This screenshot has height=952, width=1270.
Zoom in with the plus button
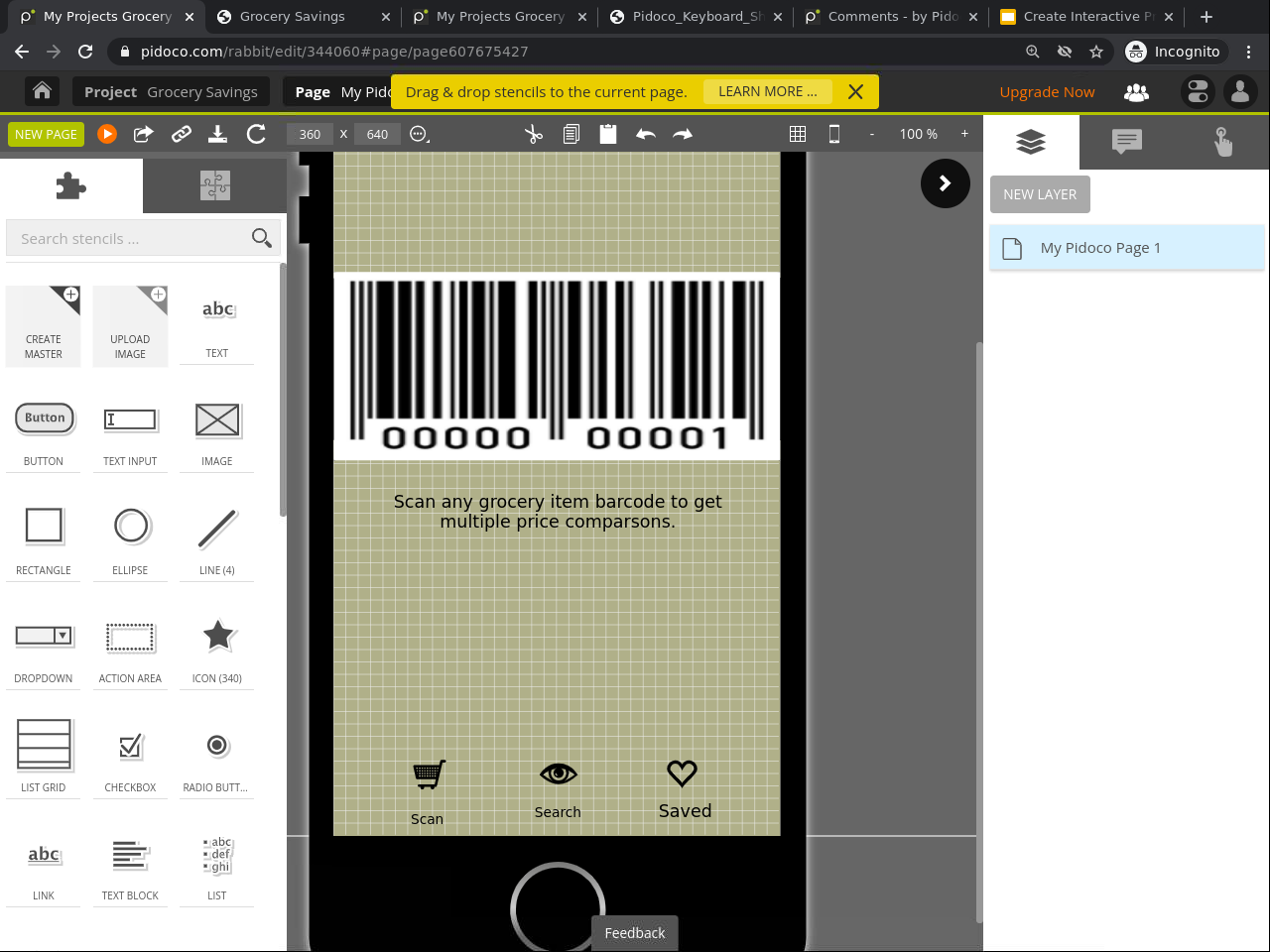[964, 134]
